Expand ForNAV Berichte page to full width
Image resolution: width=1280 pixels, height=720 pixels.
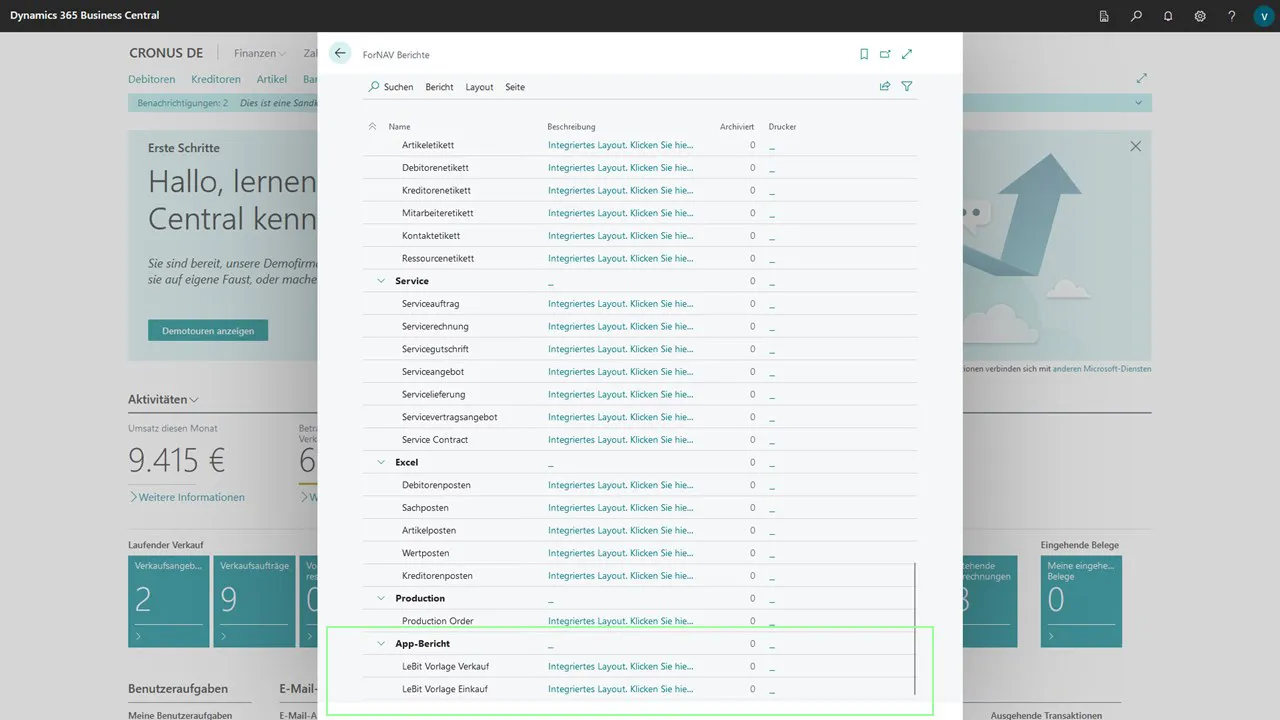click(907, 54)
